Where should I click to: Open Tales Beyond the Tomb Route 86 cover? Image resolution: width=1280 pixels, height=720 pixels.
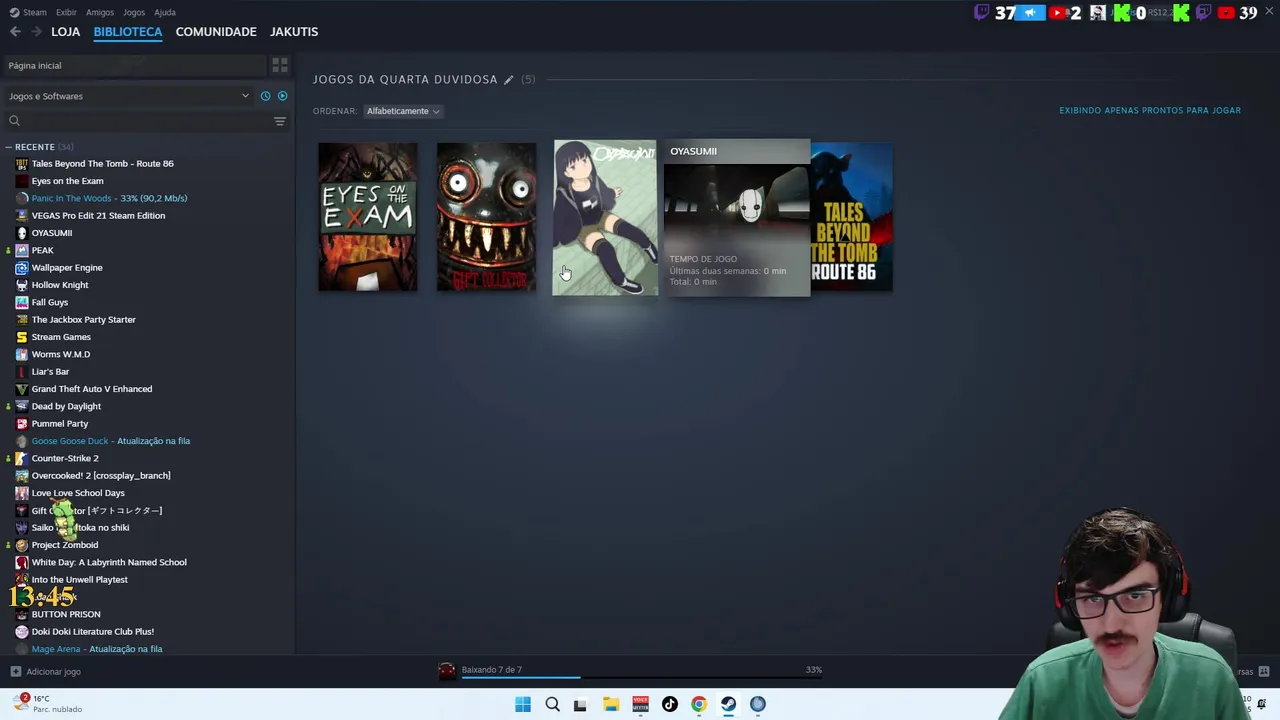pos(851,217)
